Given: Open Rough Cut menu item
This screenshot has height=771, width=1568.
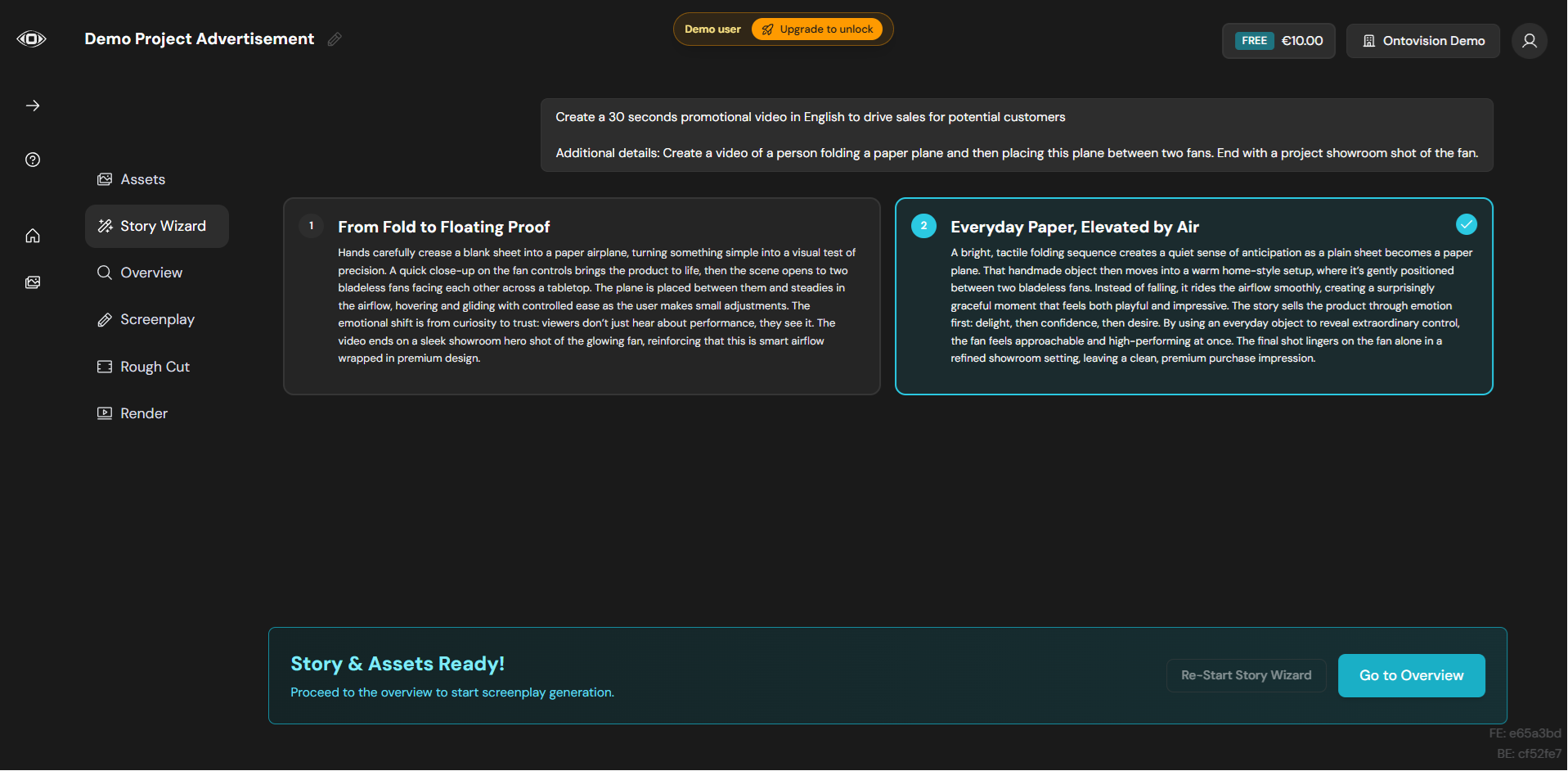Looking at the screenshot, I should [157, 367].
